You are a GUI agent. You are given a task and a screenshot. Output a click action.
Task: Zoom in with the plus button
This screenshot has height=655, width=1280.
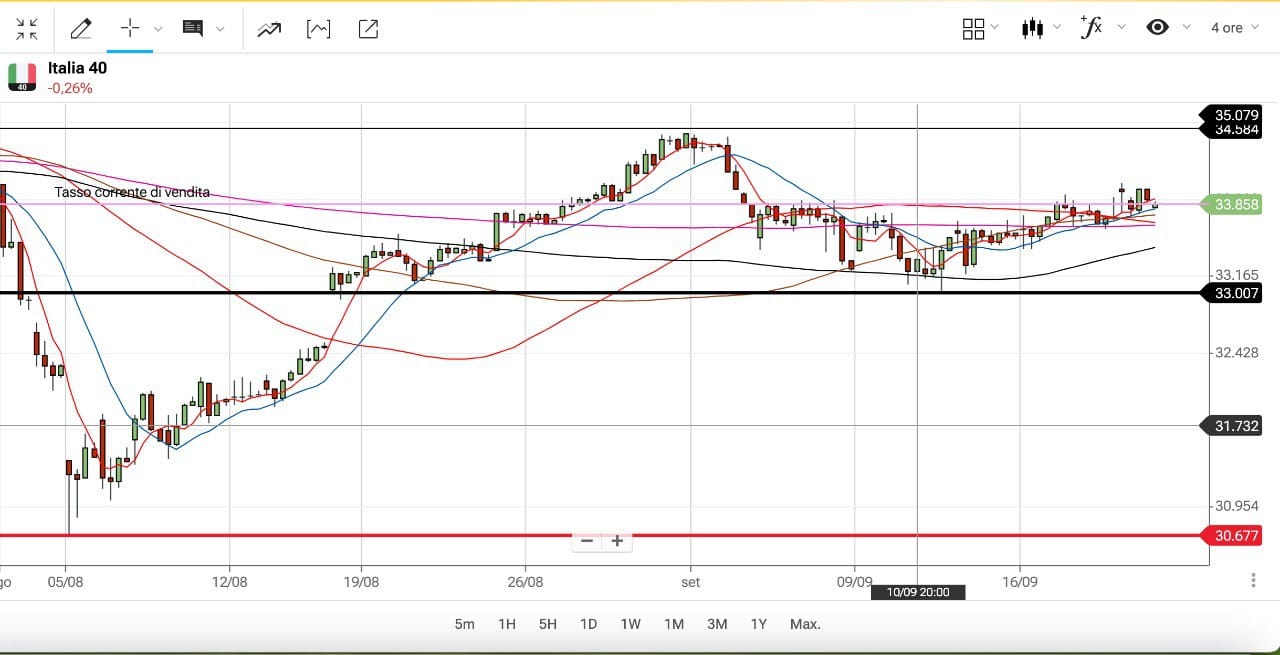point(617,541)
